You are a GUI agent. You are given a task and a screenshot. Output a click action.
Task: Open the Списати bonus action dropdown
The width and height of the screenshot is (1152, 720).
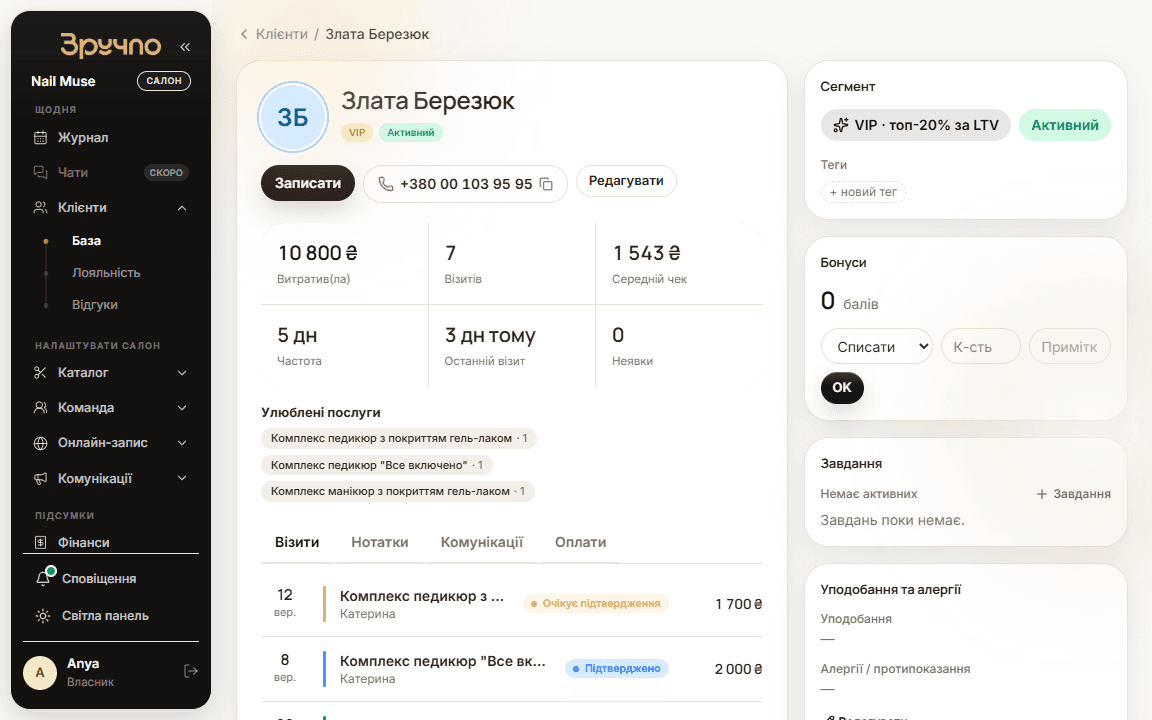[876, 346]
